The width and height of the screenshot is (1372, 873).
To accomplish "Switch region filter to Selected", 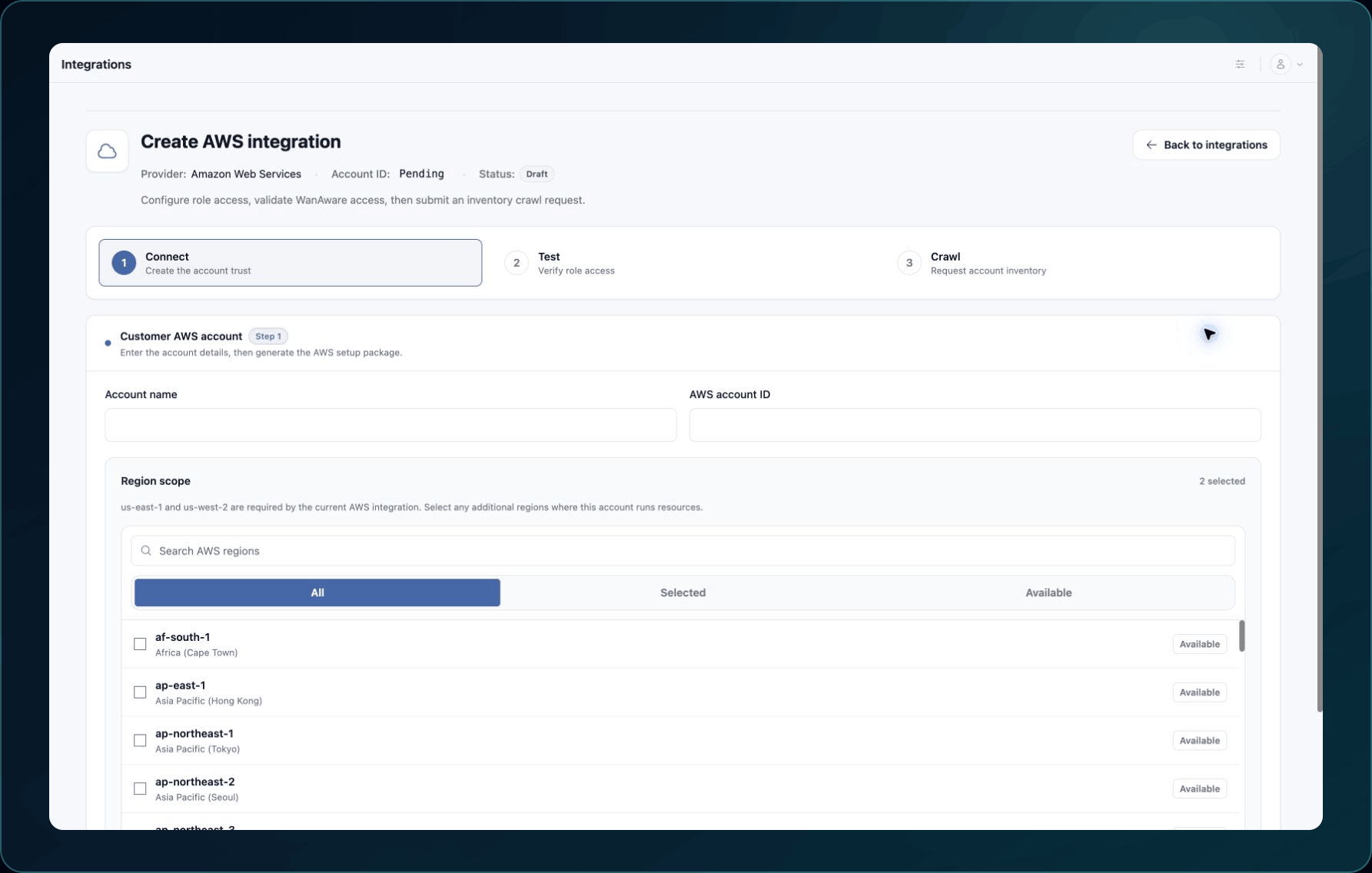I will click(683, 593).
